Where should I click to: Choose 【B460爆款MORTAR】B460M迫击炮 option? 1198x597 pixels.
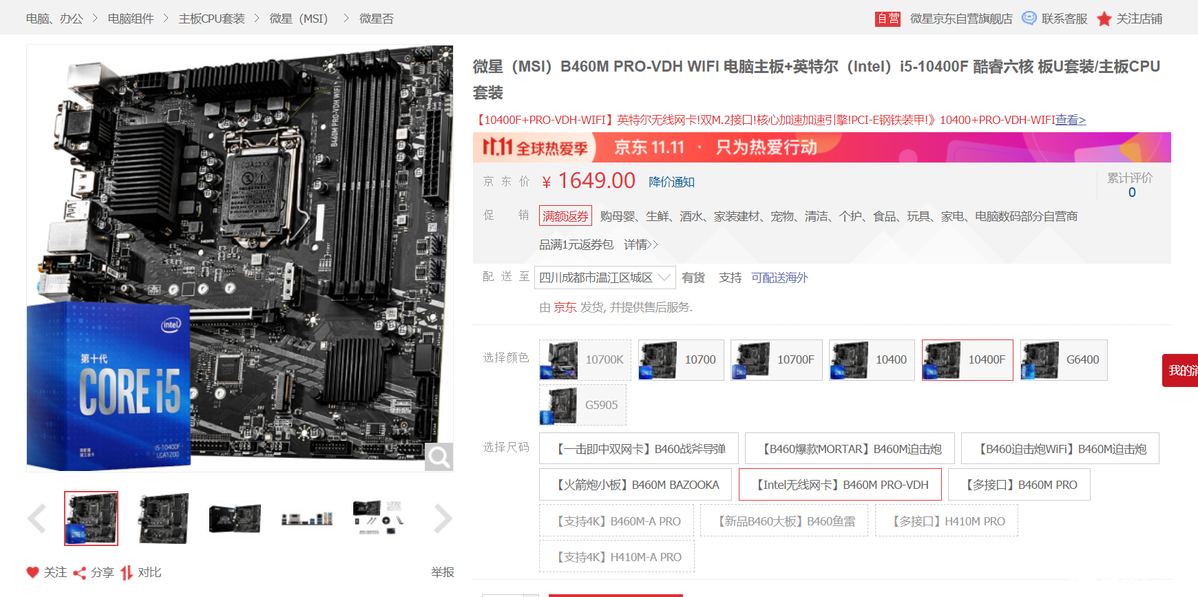pyautogui.click(x=850, y=448)
